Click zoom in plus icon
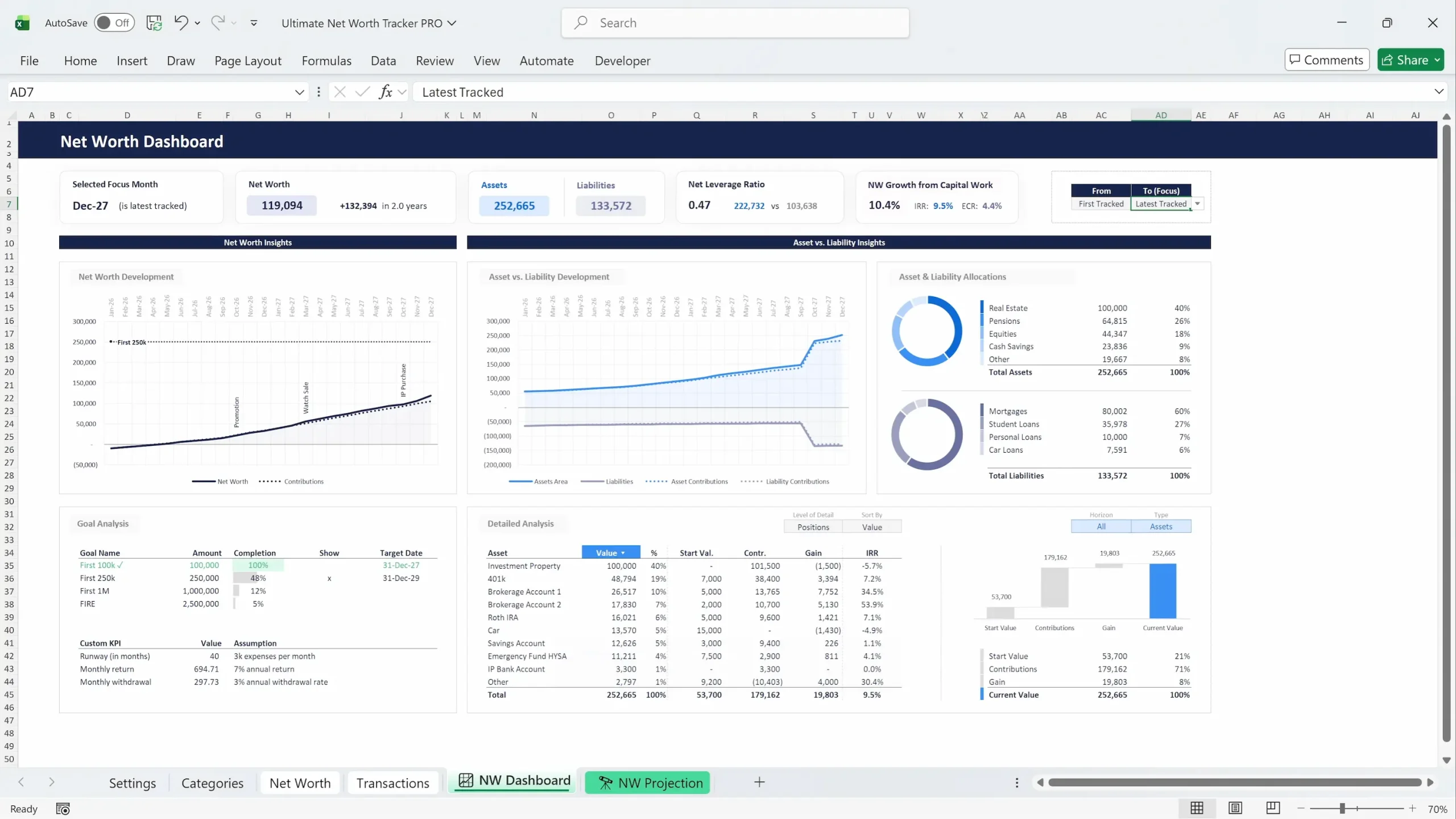This screenshot has height=819, width=1456. click(x=1412, y=808)
